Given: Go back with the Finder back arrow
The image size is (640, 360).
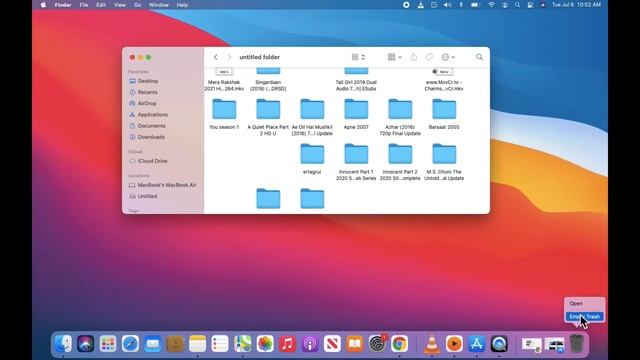Looking at the screenshot, I should [216, 57].
